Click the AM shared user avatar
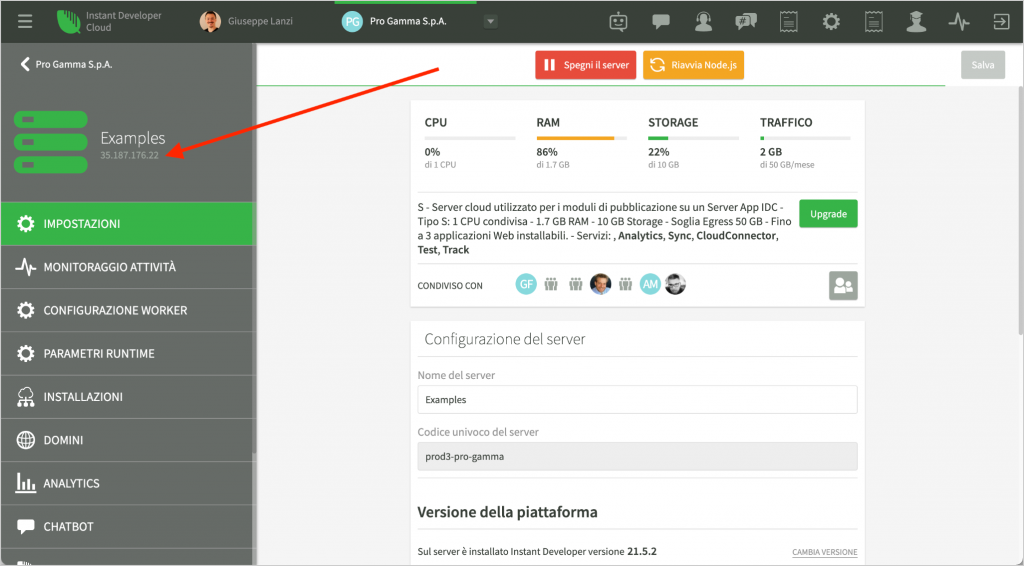This screenshot has width=1024, height=566. click(x=650, y=284)
